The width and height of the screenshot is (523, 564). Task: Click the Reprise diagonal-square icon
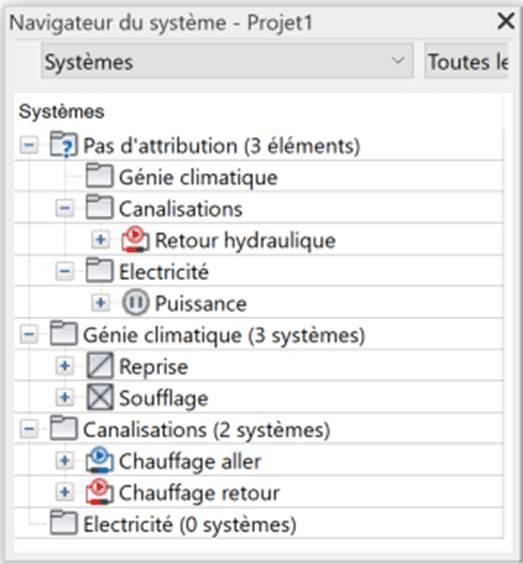click(x=100, y=366)
